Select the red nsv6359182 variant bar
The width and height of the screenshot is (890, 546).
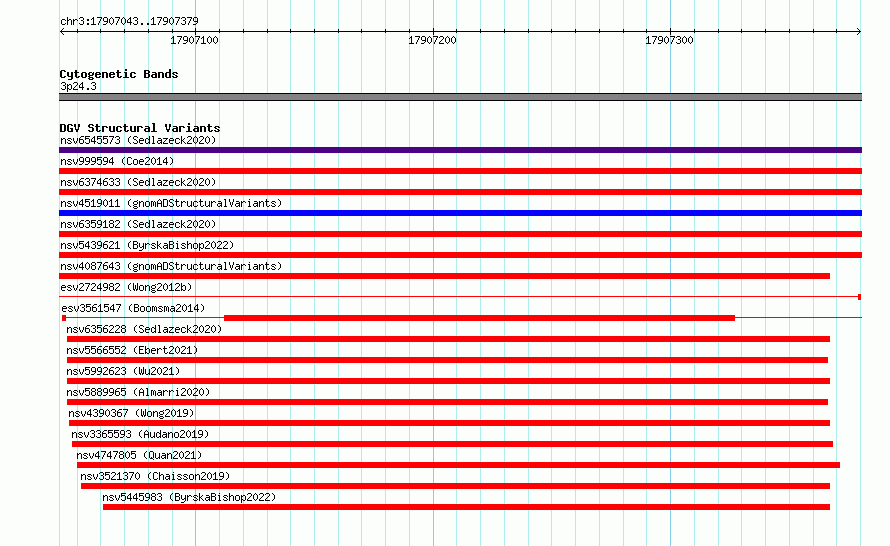tap(460, 234)
